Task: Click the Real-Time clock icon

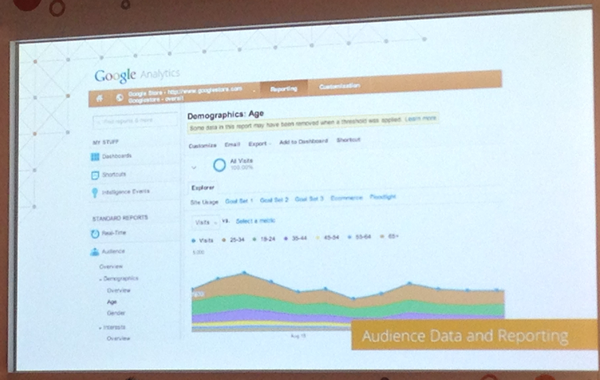Action: click(95, 233)
